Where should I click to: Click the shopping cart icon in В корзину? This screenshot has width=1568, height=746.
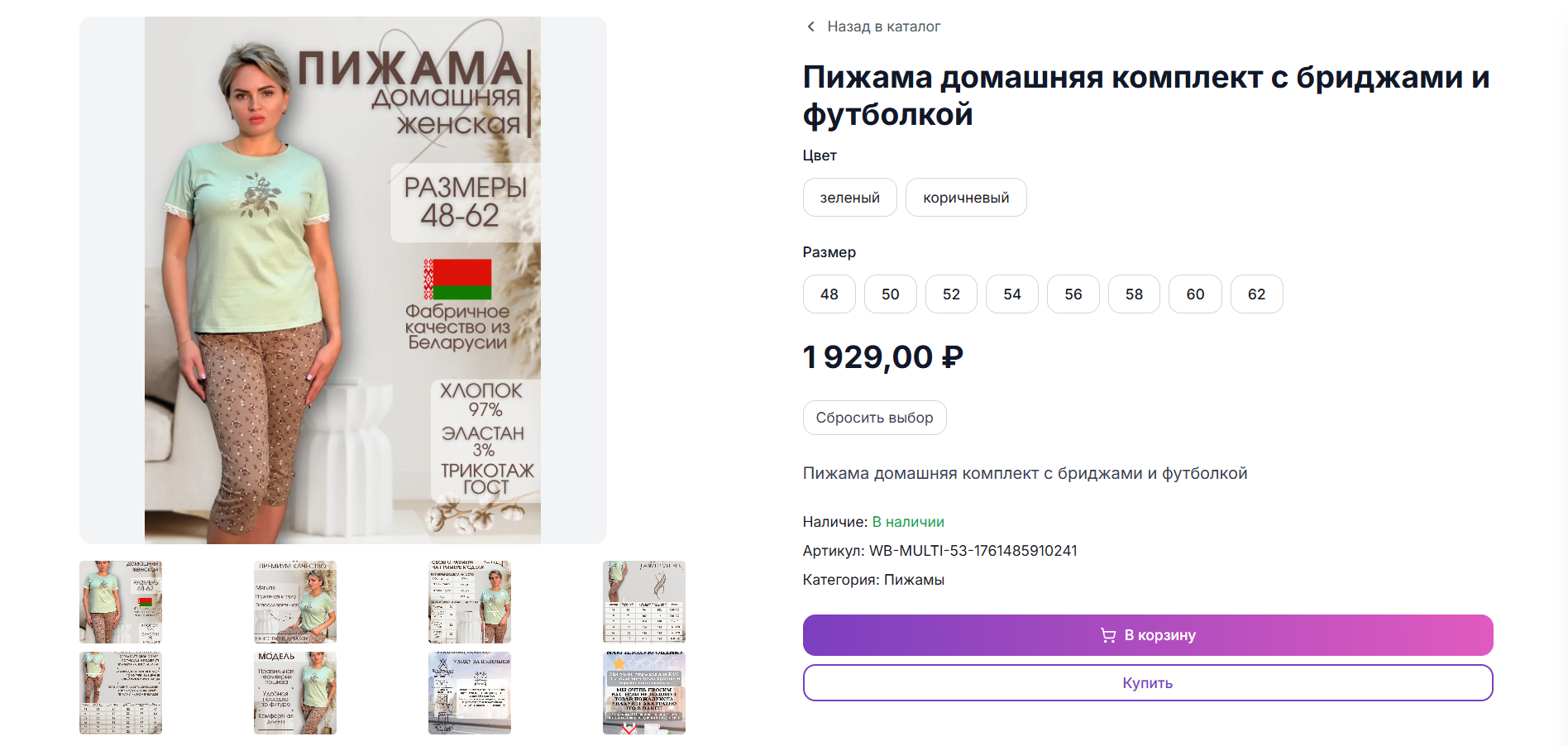click(x=1108, y=635)
